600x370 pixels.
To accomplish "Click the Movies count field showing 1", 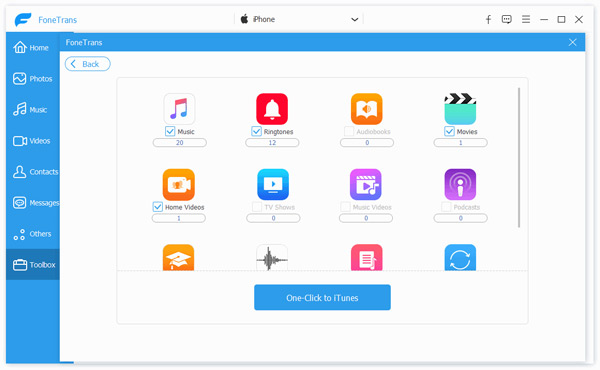I will (x=460, y=143).
